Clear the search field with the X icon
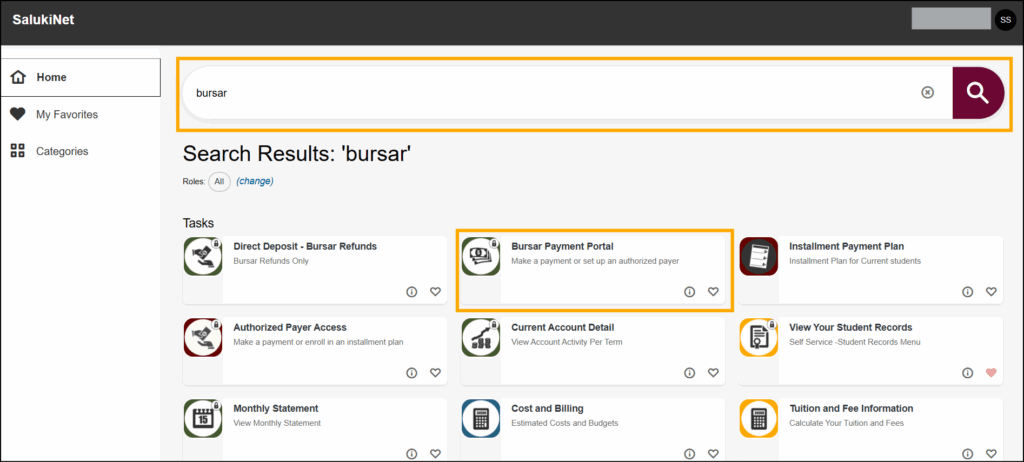Screen dimensions: 1024x462 click(927, 93)
